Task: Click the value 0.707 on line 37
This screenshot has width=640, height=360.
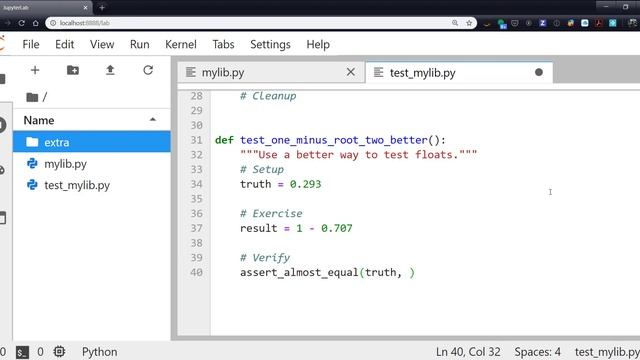Action: 337,228
